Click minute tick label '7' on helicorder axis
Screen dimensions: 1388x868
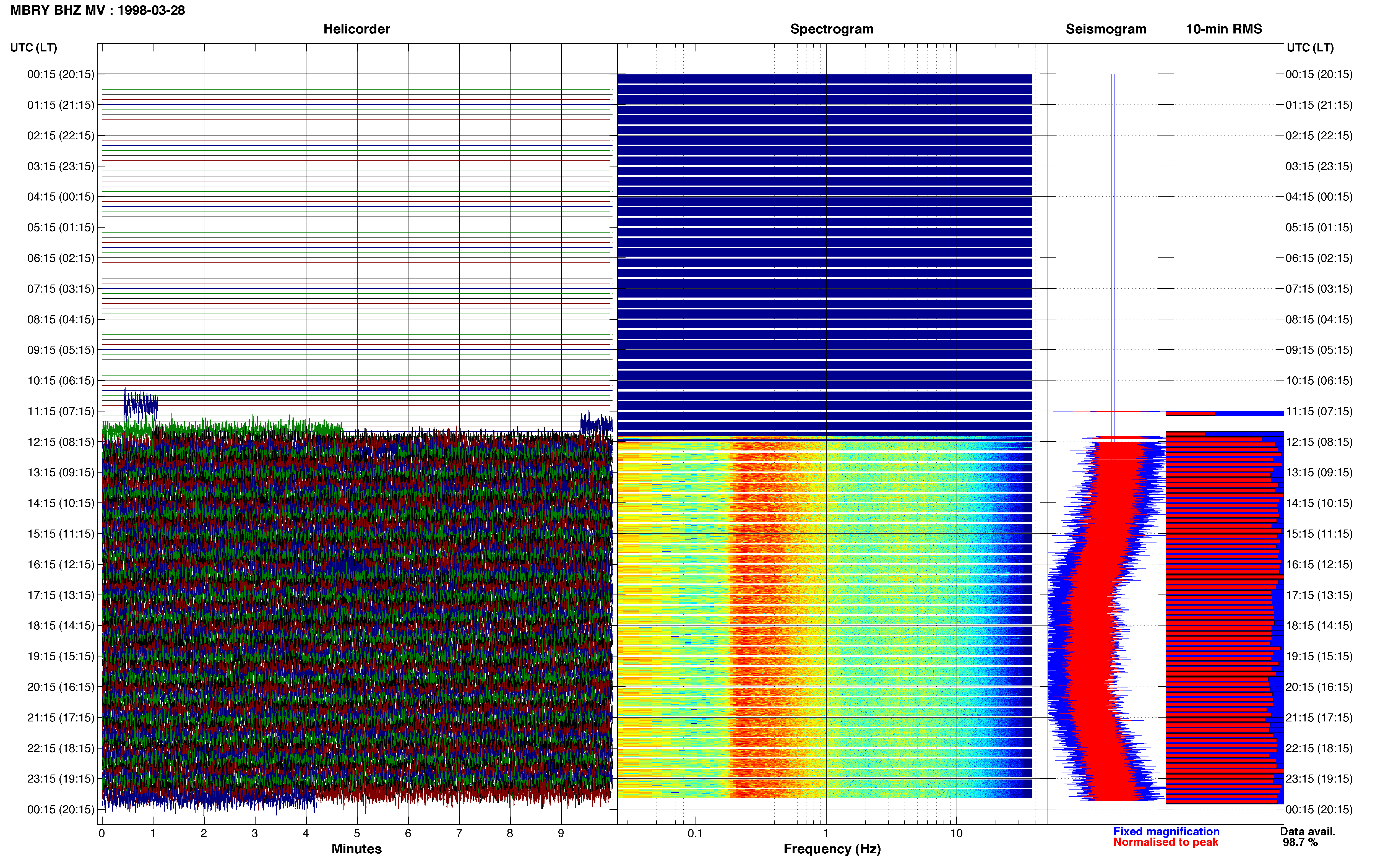(x=459, y=833)
